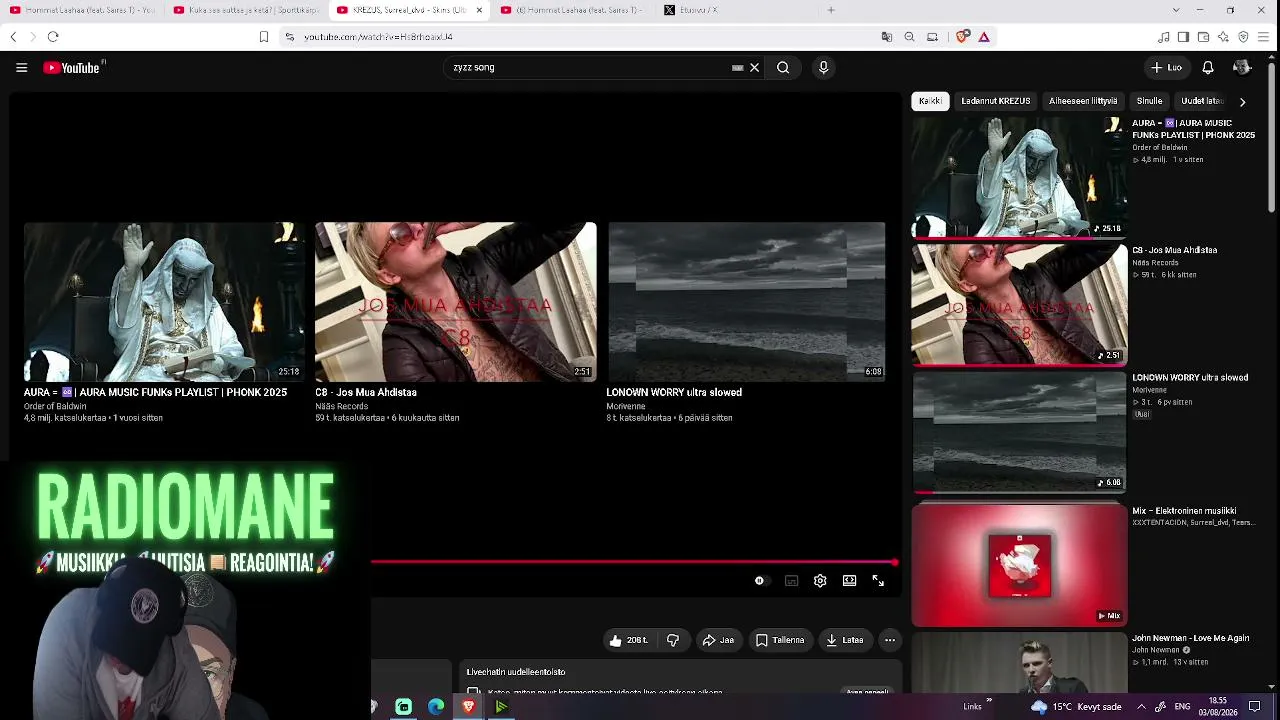Open LONOWN WORRY ultra slowed endscreen thumbnail
The height and width of the screenshot is (720, 1280).
746,302
